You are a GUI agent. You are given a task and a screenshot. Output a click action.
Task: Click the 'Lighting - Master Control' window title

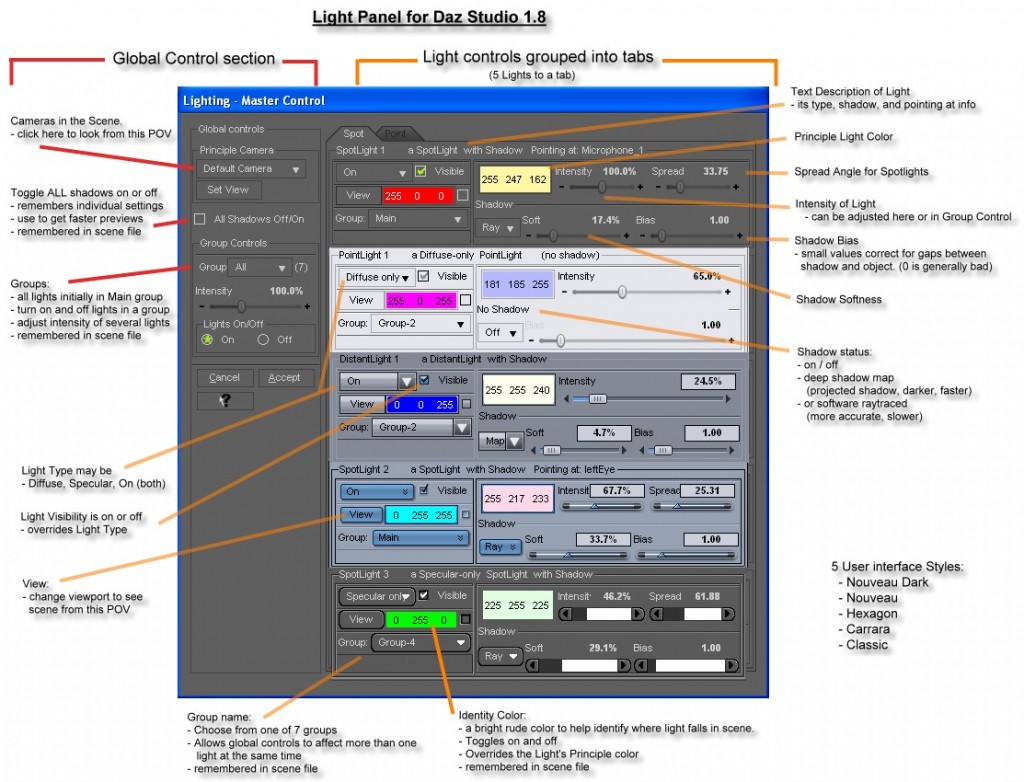point(253,101)
